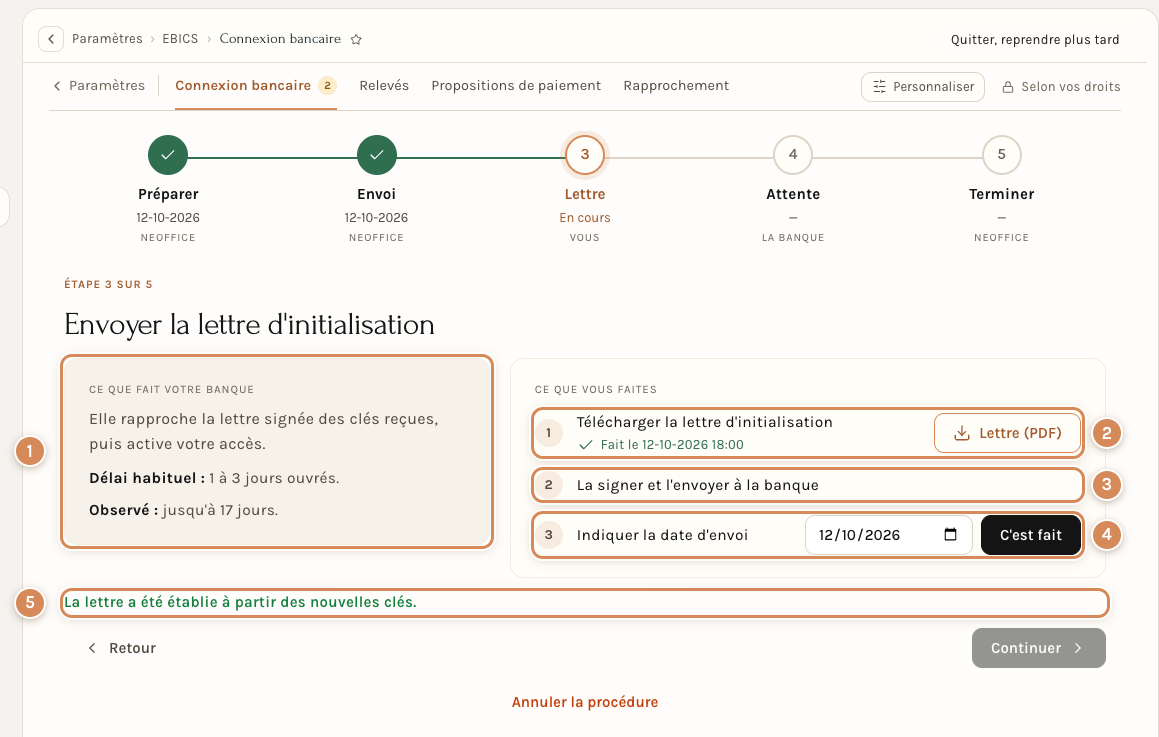Click heading Envoyer la lettre d'initialisation

pos(249,325)
